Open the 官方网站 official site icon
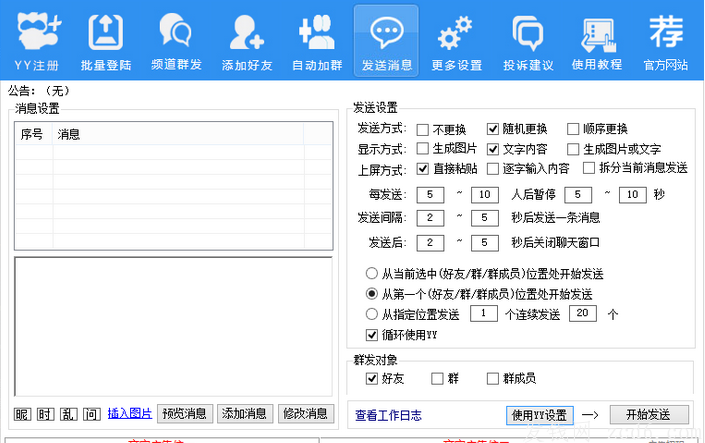Viewport: 705px width, 443px height. [666, 41]
